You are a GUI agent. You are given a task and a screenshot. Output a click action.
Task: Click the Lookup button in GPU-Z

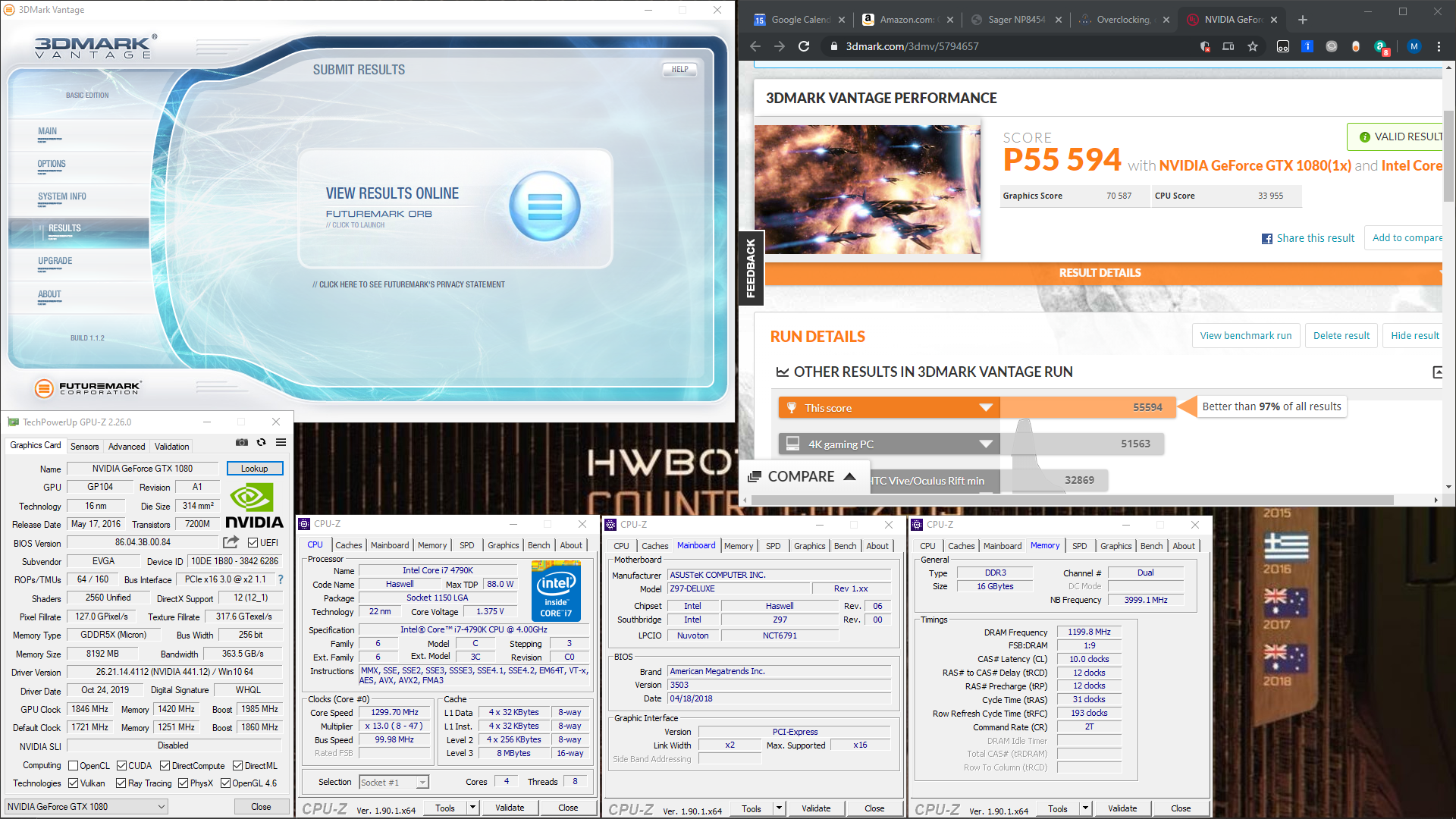click(255, 469)
